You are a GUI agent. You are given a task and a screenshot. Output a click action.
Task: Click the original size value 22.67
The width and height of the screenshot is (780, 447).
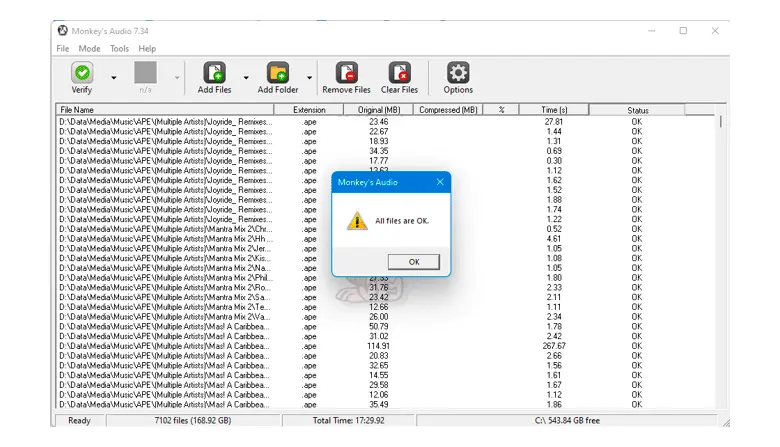click(x=379, y=131)
